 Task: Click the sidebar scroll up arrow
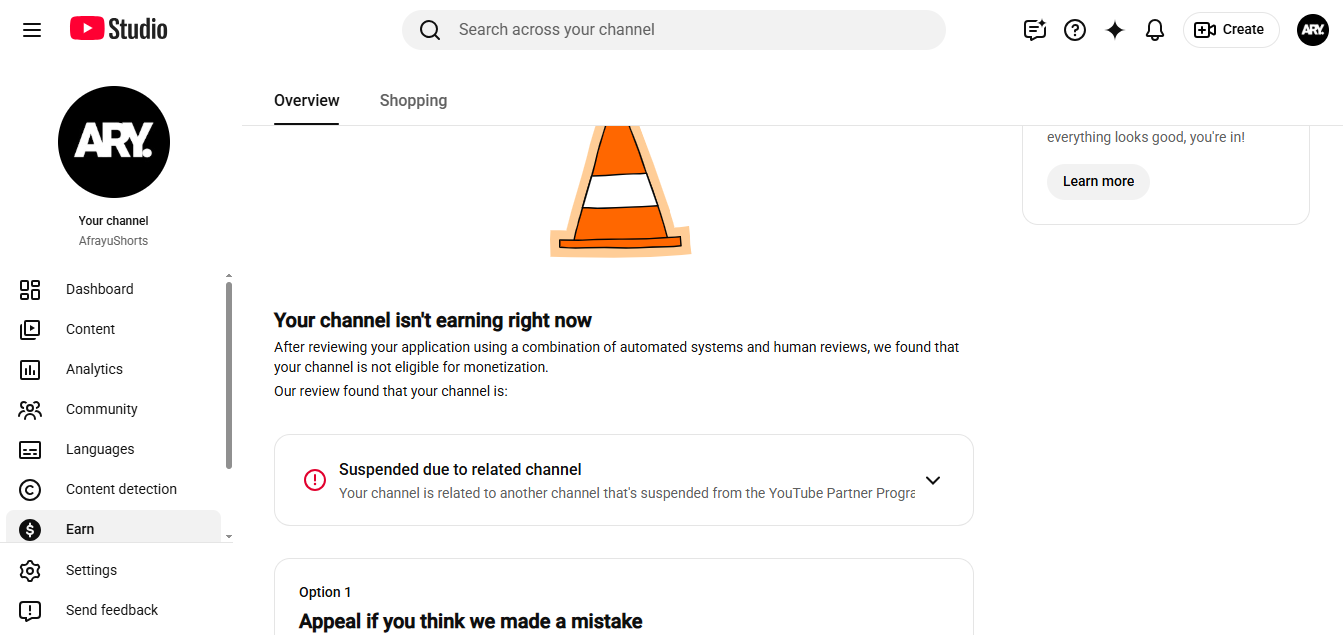(x=228, y=276)
